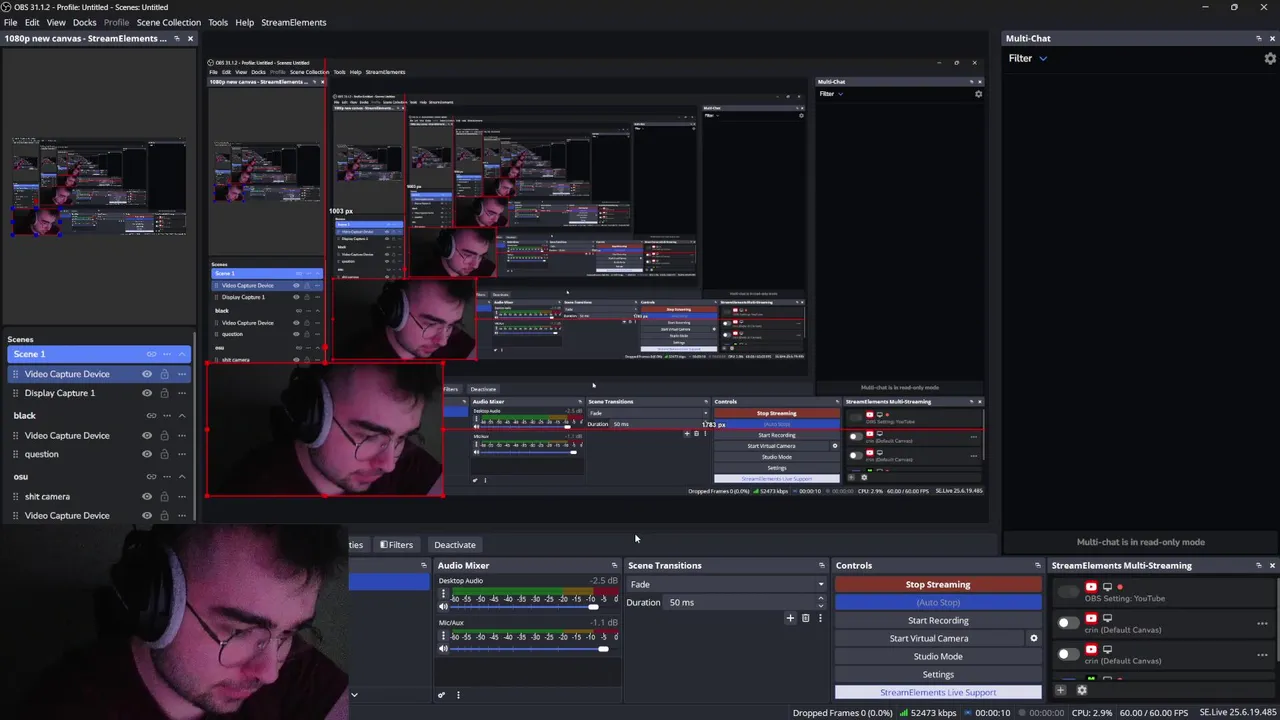Viewport: 1280px width, 720px height.
Task: Click the link icon on black scene
Action: [151, 415]
